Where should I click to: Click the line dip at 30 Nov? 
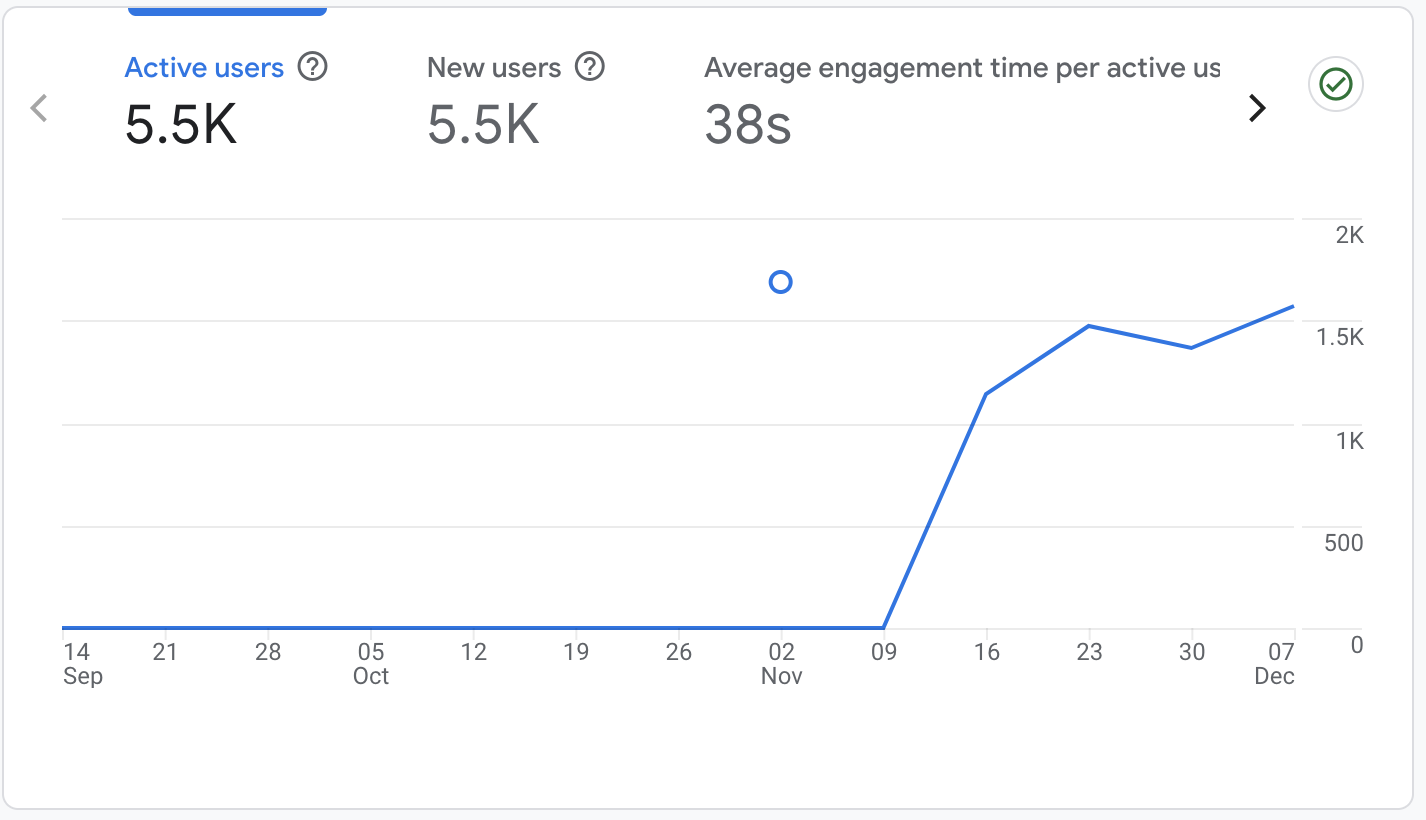[x=1191, y=348]
